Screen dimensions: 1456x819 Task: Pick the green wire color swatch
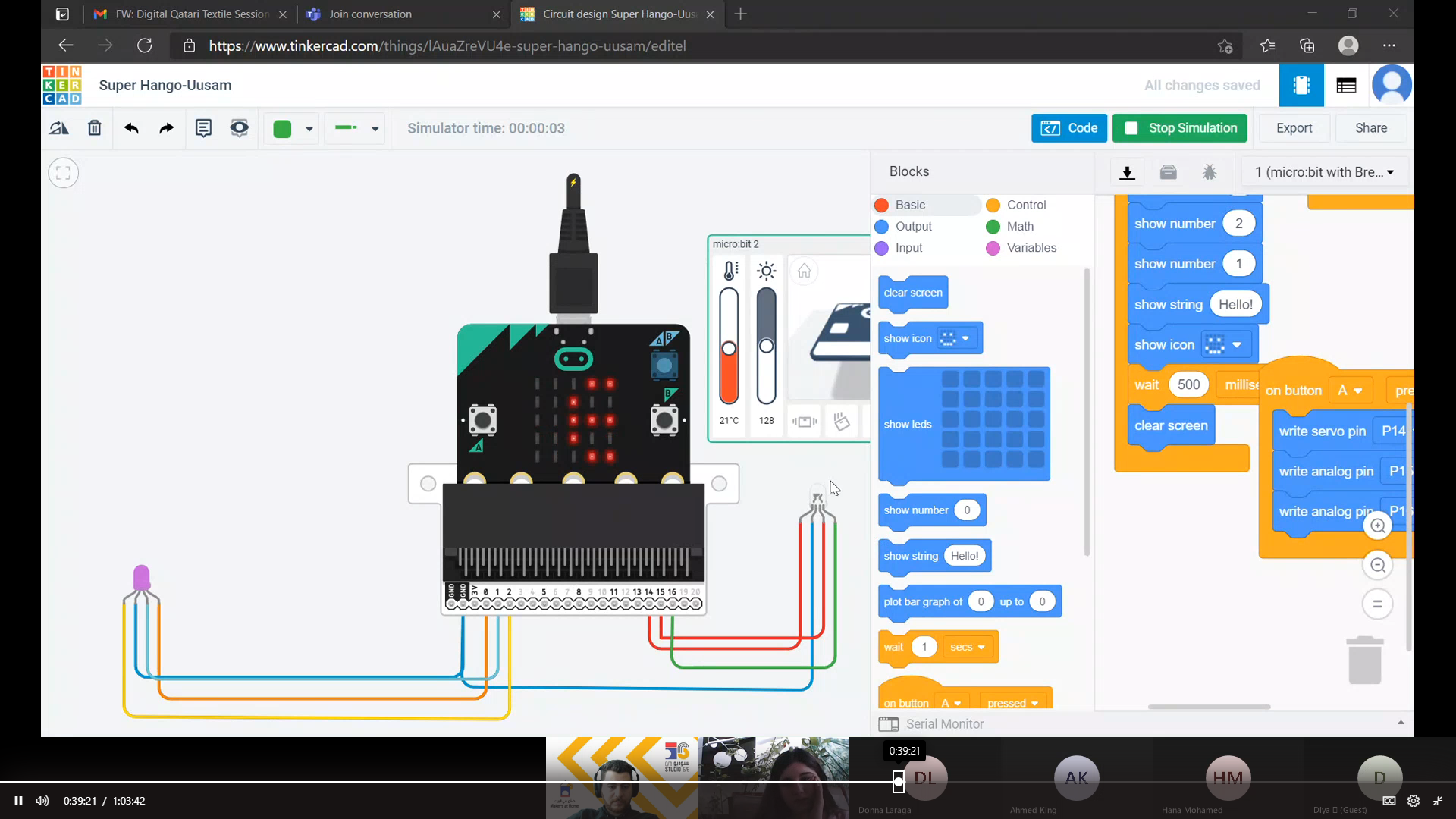(282, 129)
